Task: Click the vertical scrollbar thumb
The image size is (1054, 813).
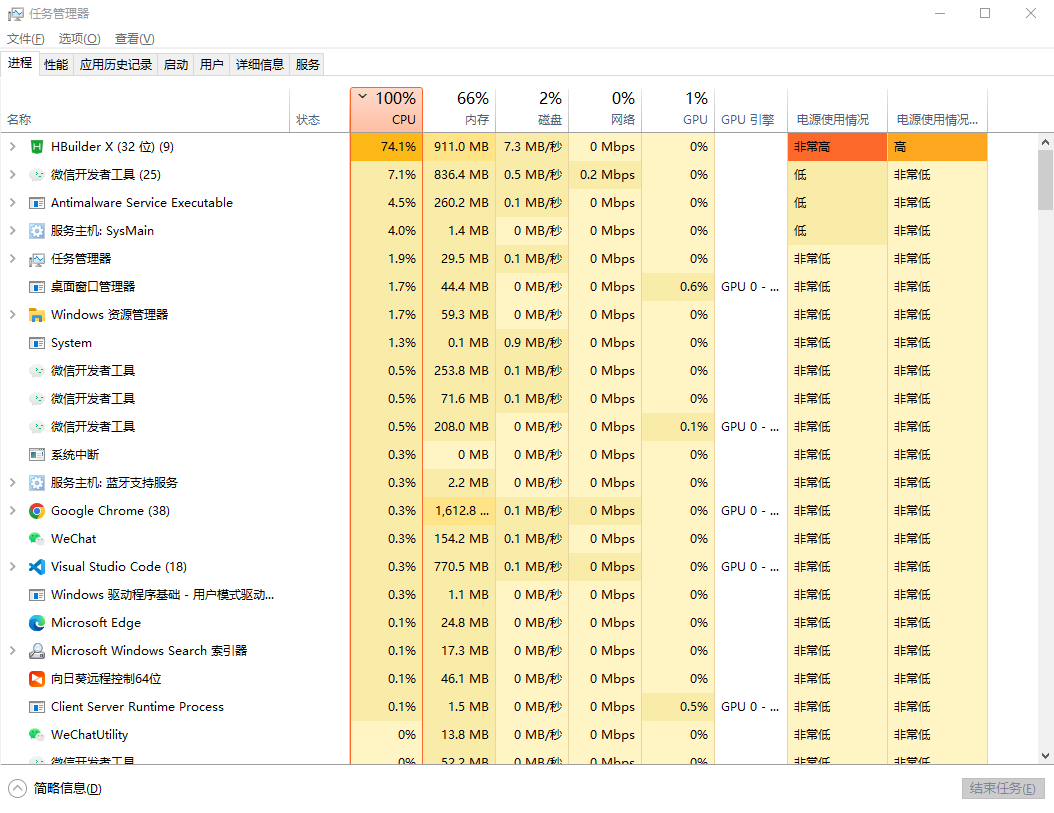Action: [1045, 180]
